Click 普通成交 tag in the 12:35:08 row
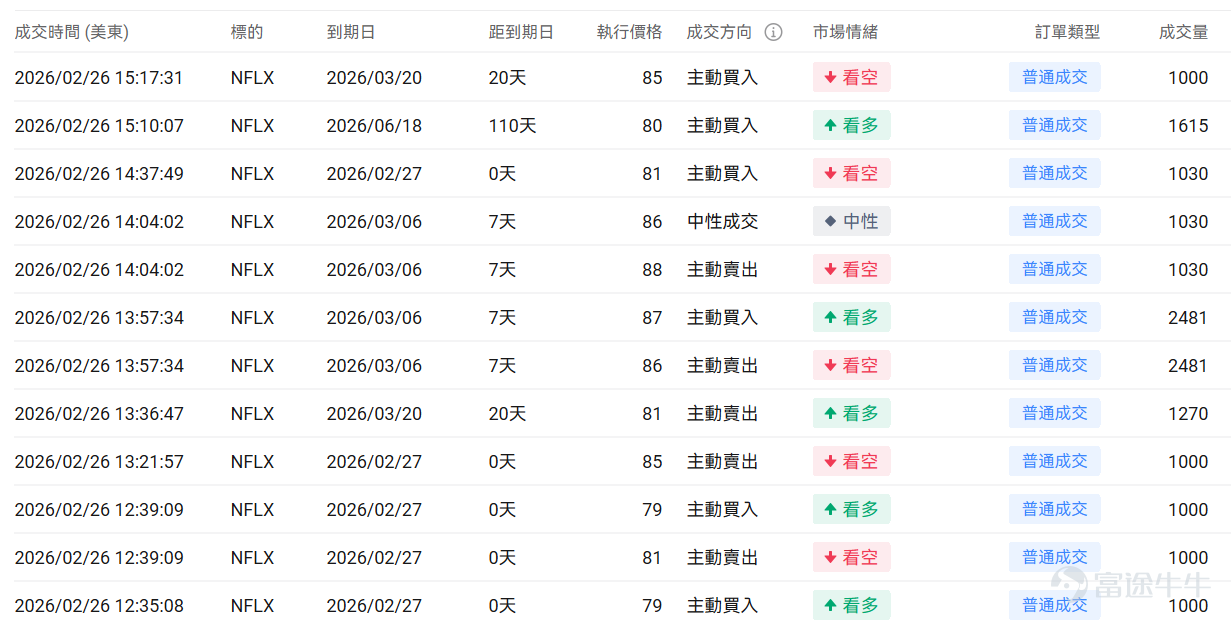This screenshot has height=621, width=1231. pos(1055,605)
